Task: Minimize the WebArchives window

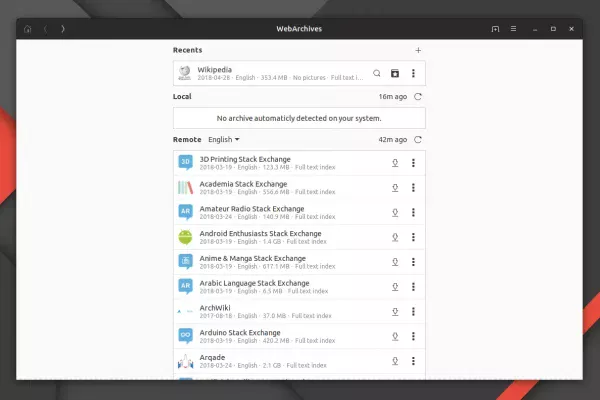Action: coord(535,29)
